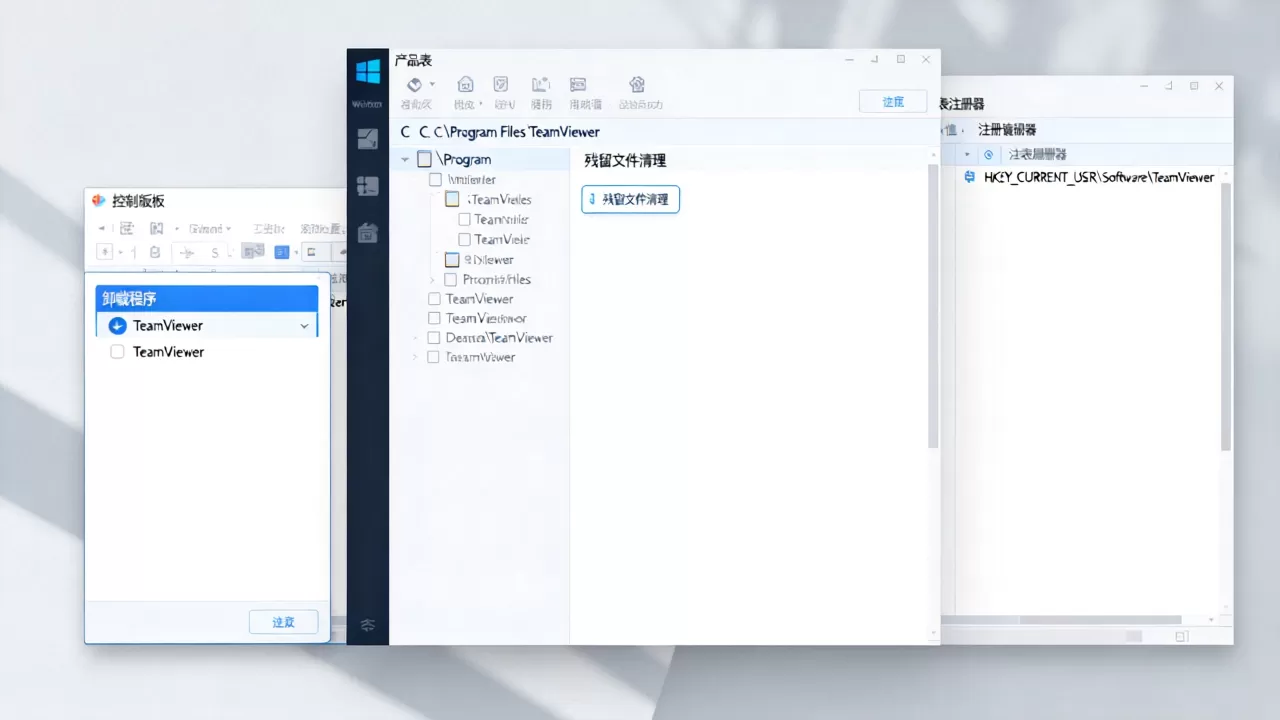Click the rightmost house icon in product window toolbar

[x=637, y=85]
